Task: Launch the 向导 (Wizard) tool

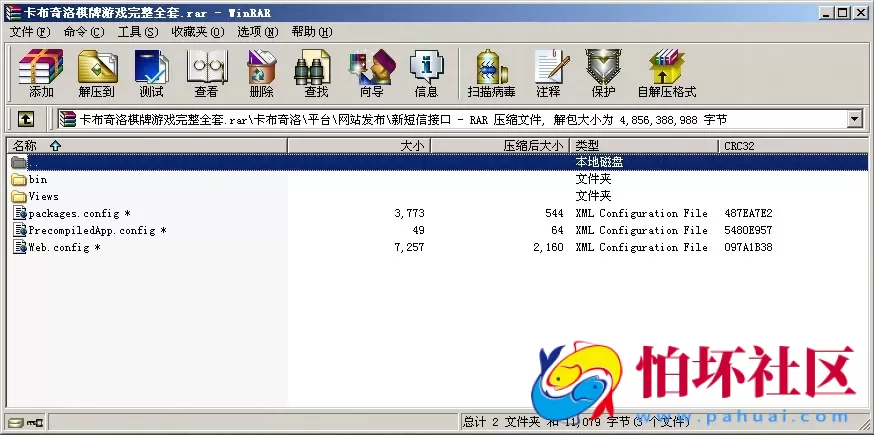Action: tap(372, 73)
